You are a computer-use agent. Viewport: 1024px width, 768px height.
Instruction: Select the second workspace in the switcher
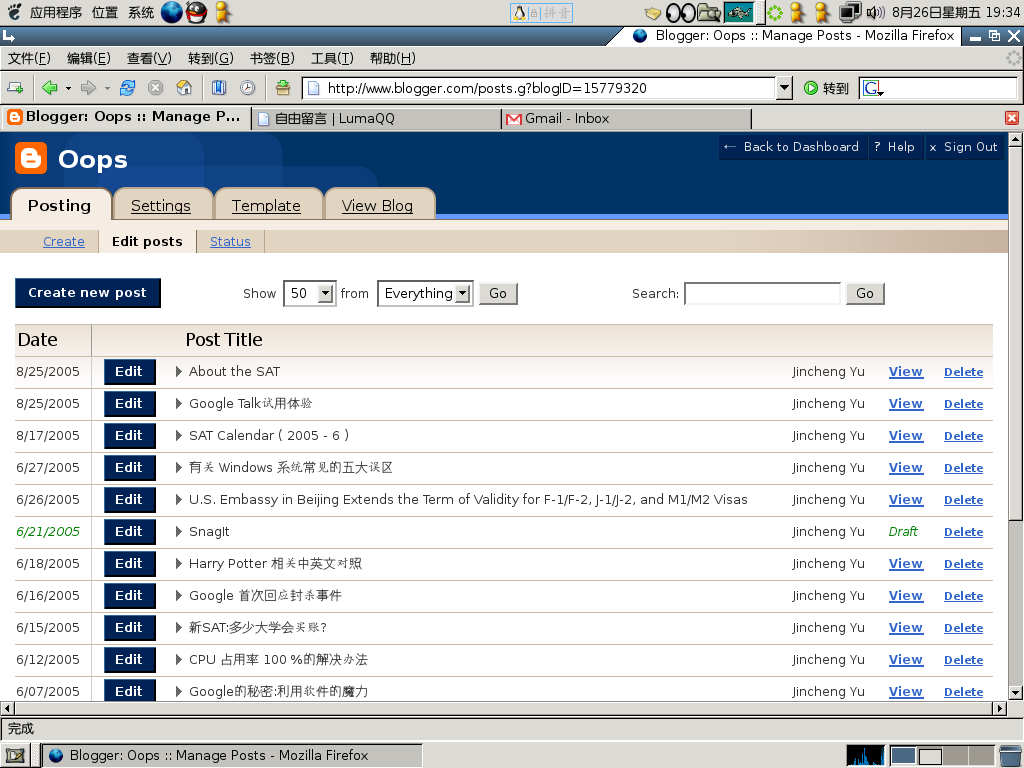pos(930,756)
